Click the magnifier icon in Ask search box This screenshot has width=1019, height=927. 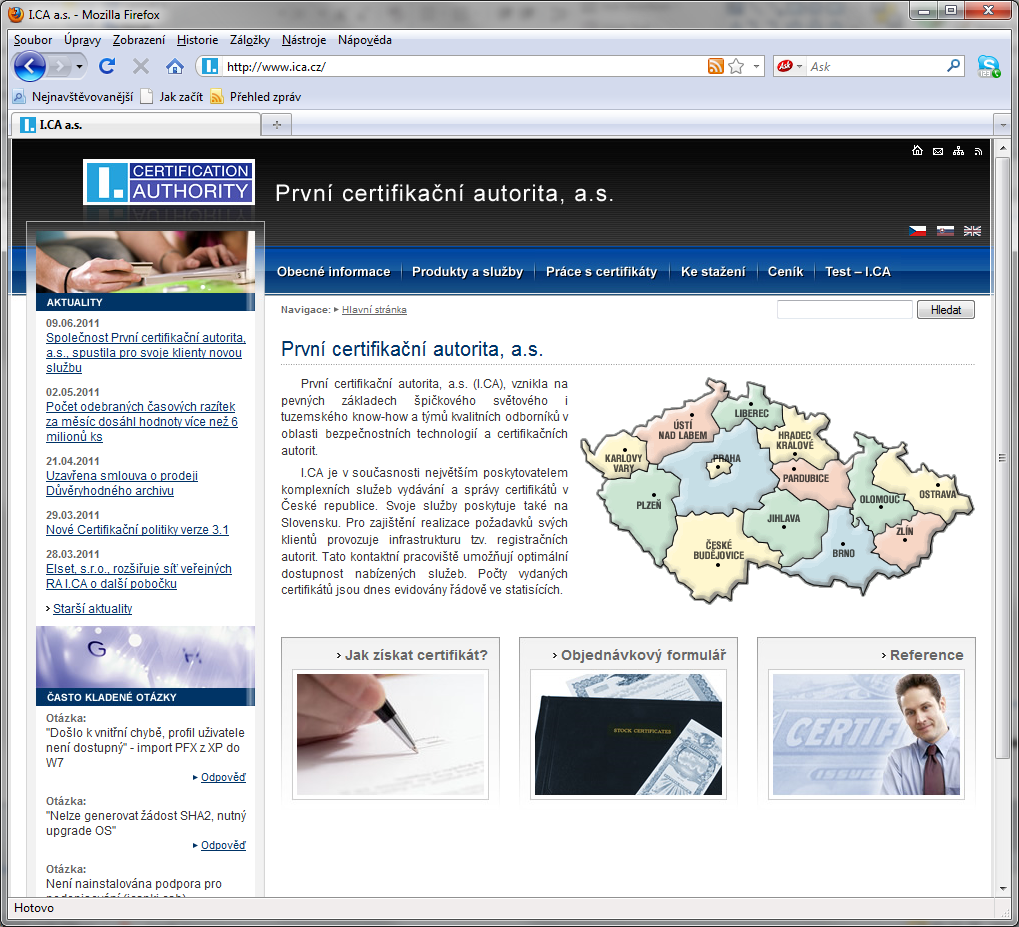(953, 66)
